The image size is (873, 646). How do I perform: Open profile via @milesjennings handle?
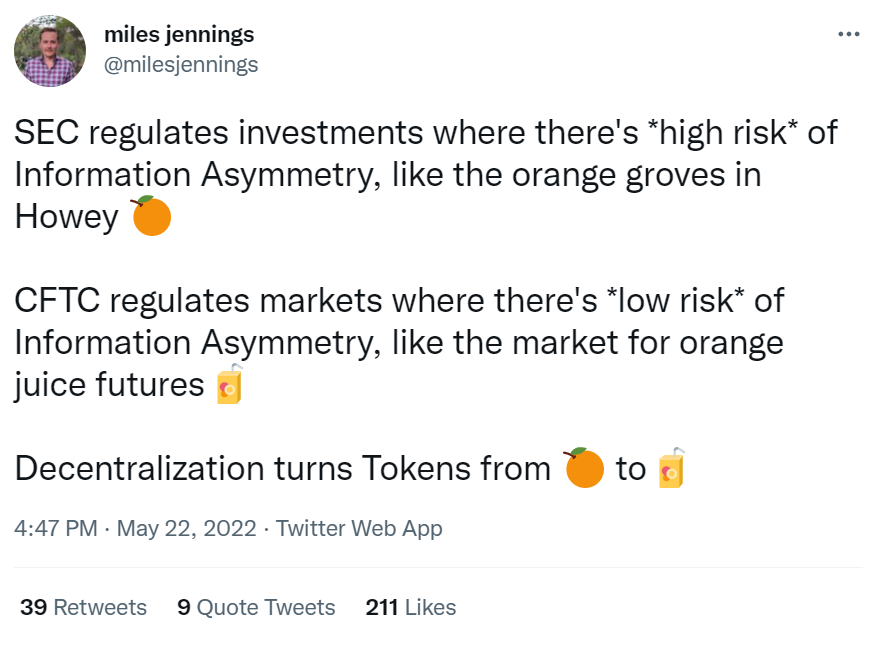[180, 64]
